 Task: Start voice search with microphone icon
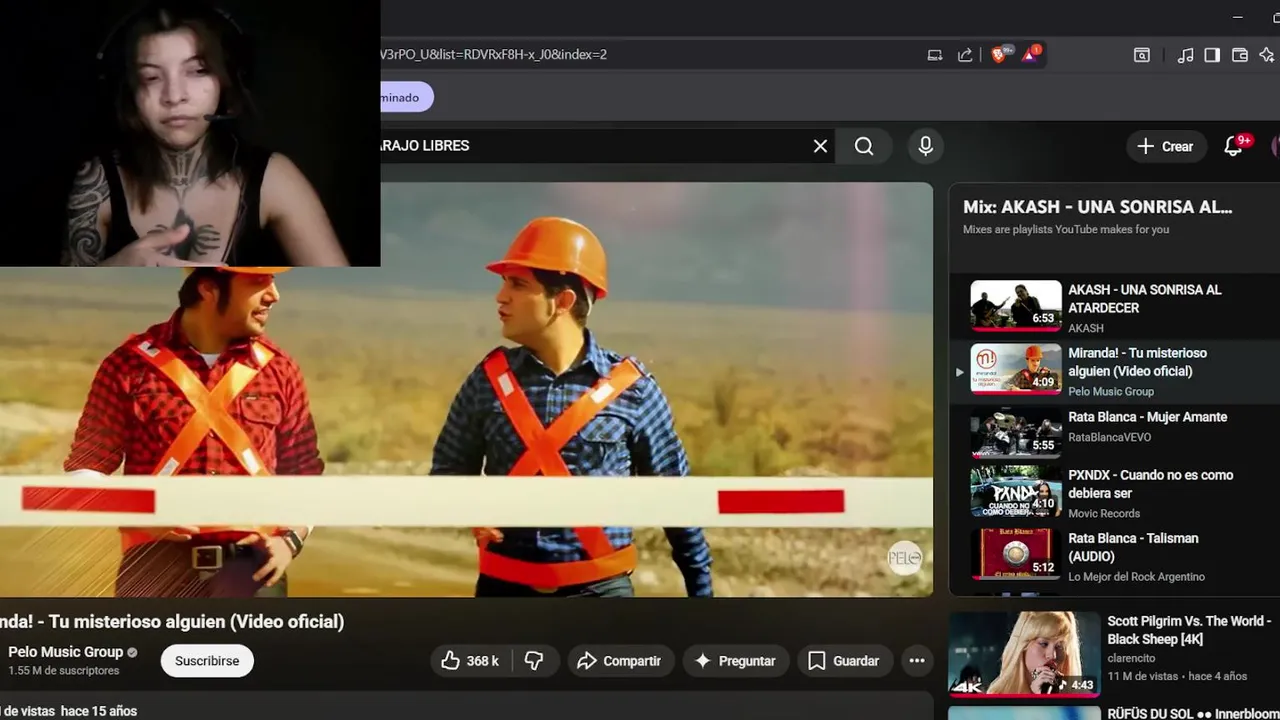click(x=926, y=146)
